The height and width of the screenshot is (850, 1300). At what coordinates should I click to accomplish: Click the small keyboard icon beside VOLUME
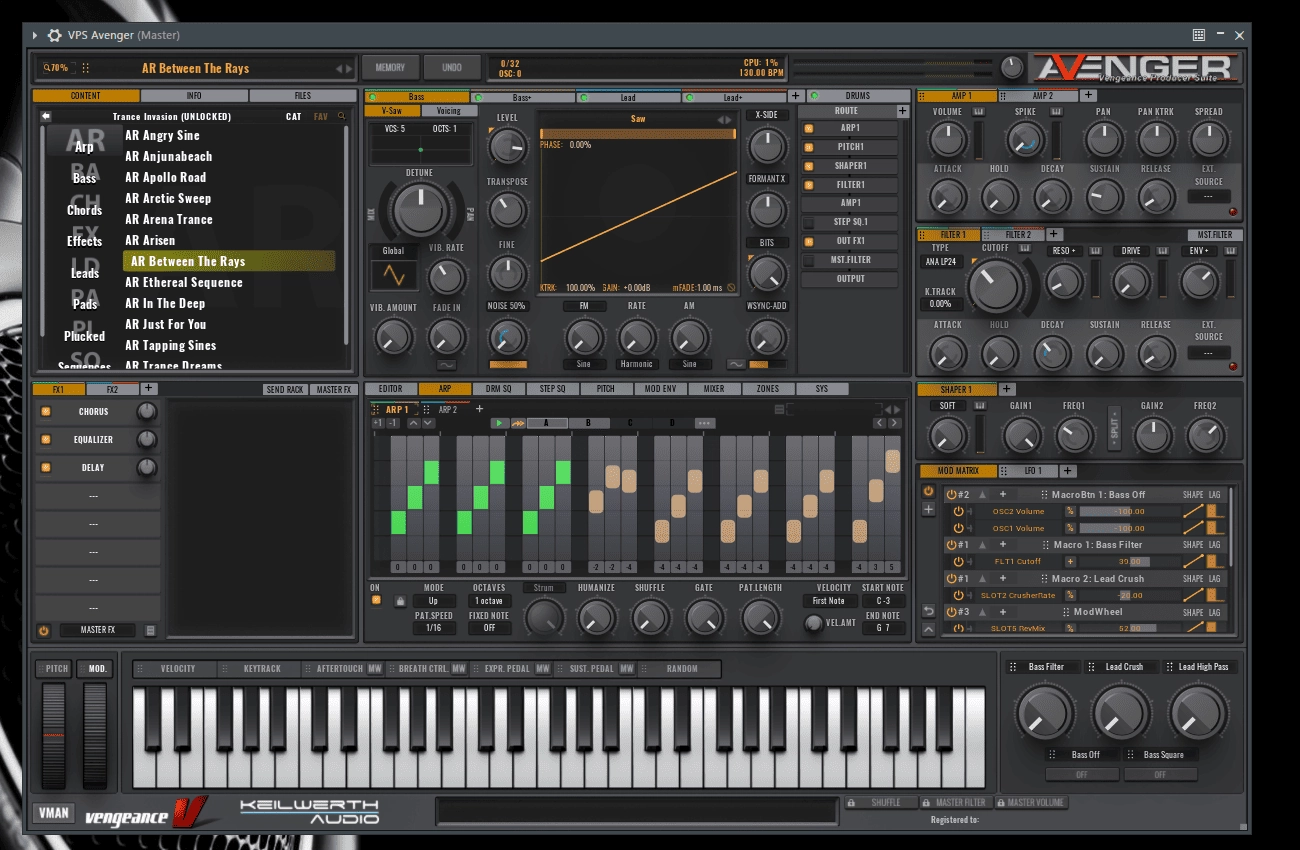978,112
